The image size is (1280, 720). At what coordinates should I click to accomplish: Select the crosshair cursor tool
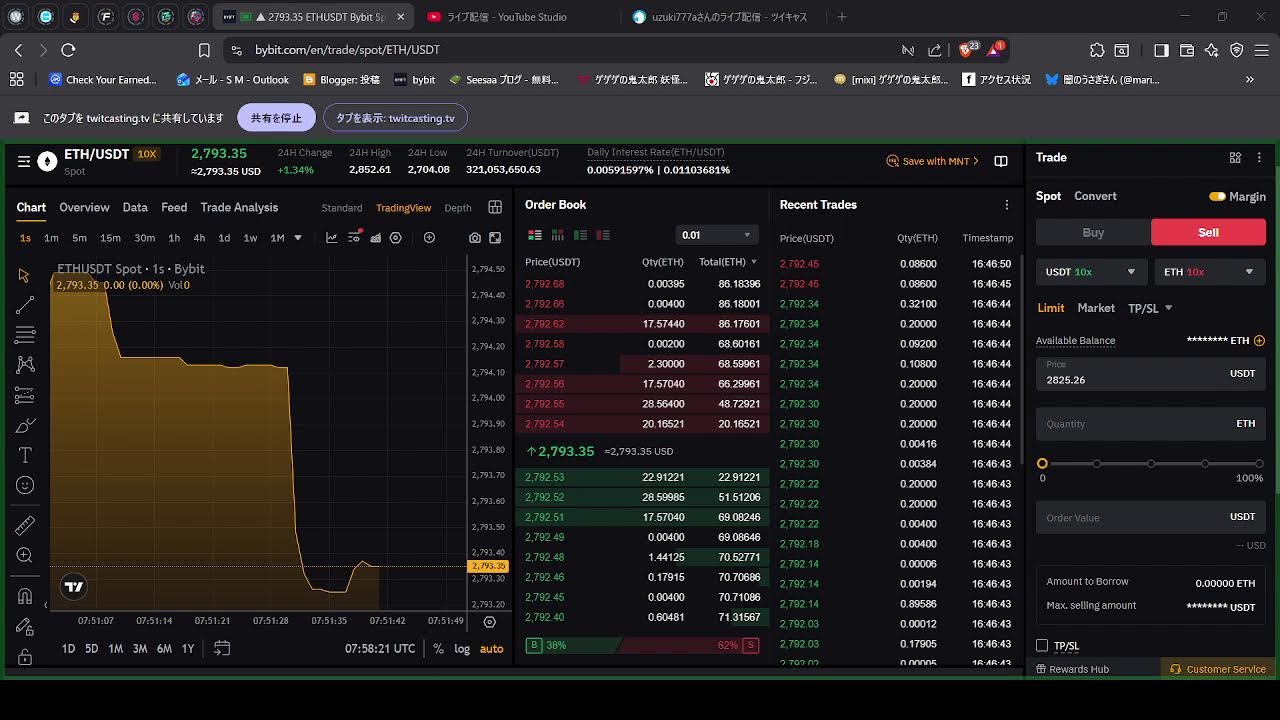point(25,275)
